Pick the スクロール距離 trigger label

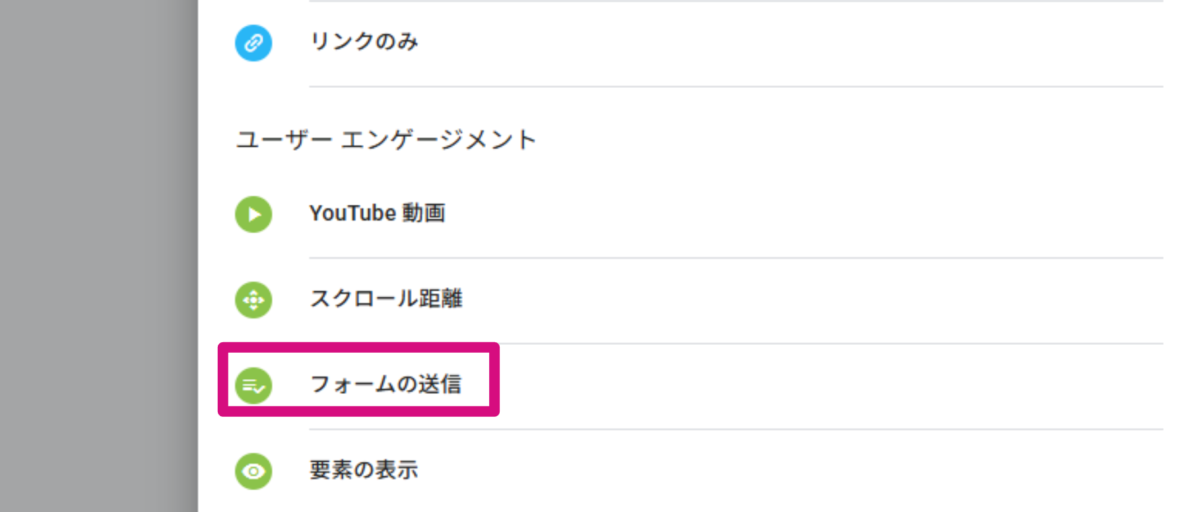pyautogui.click(x=385, y=299)
